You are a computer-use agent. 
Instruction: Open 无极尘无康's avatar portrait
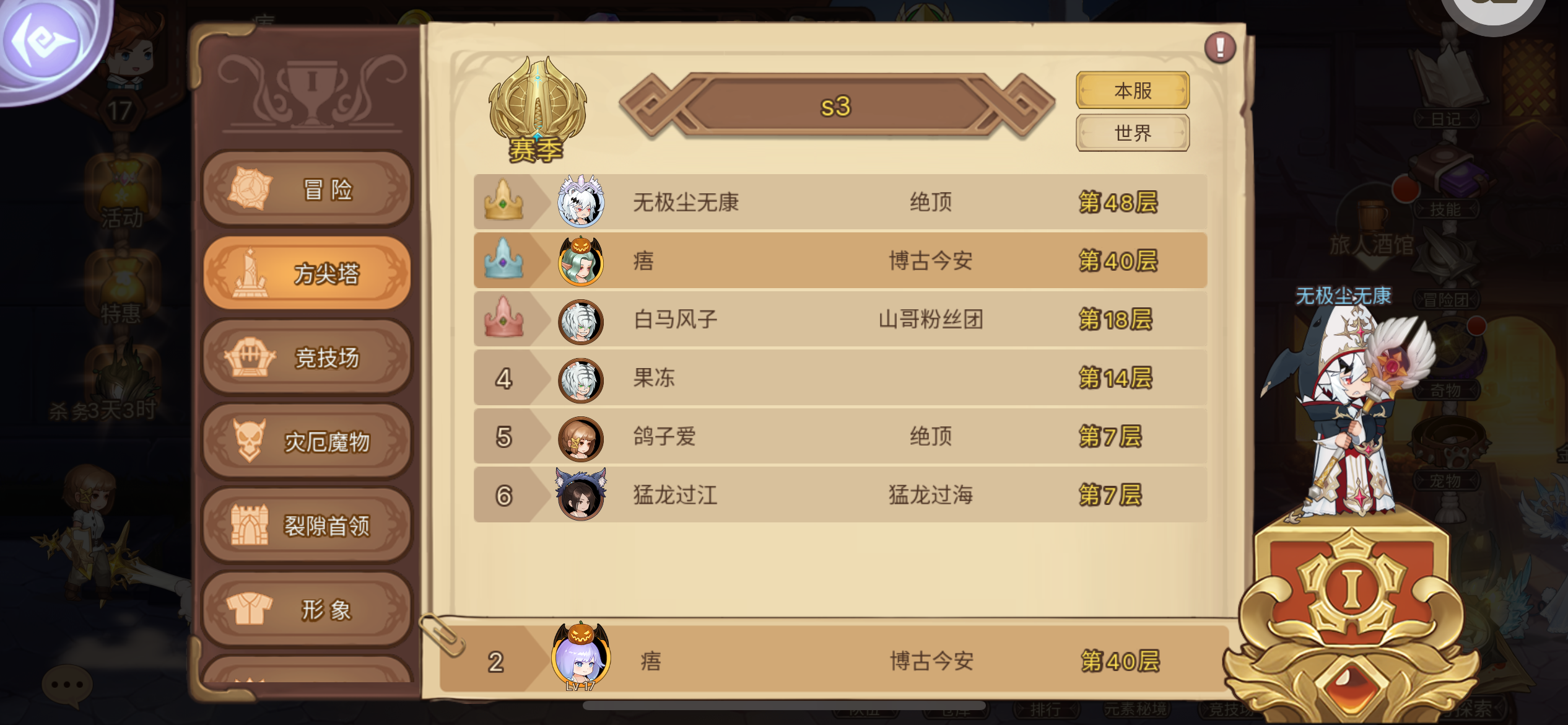(x=581, y=202)
